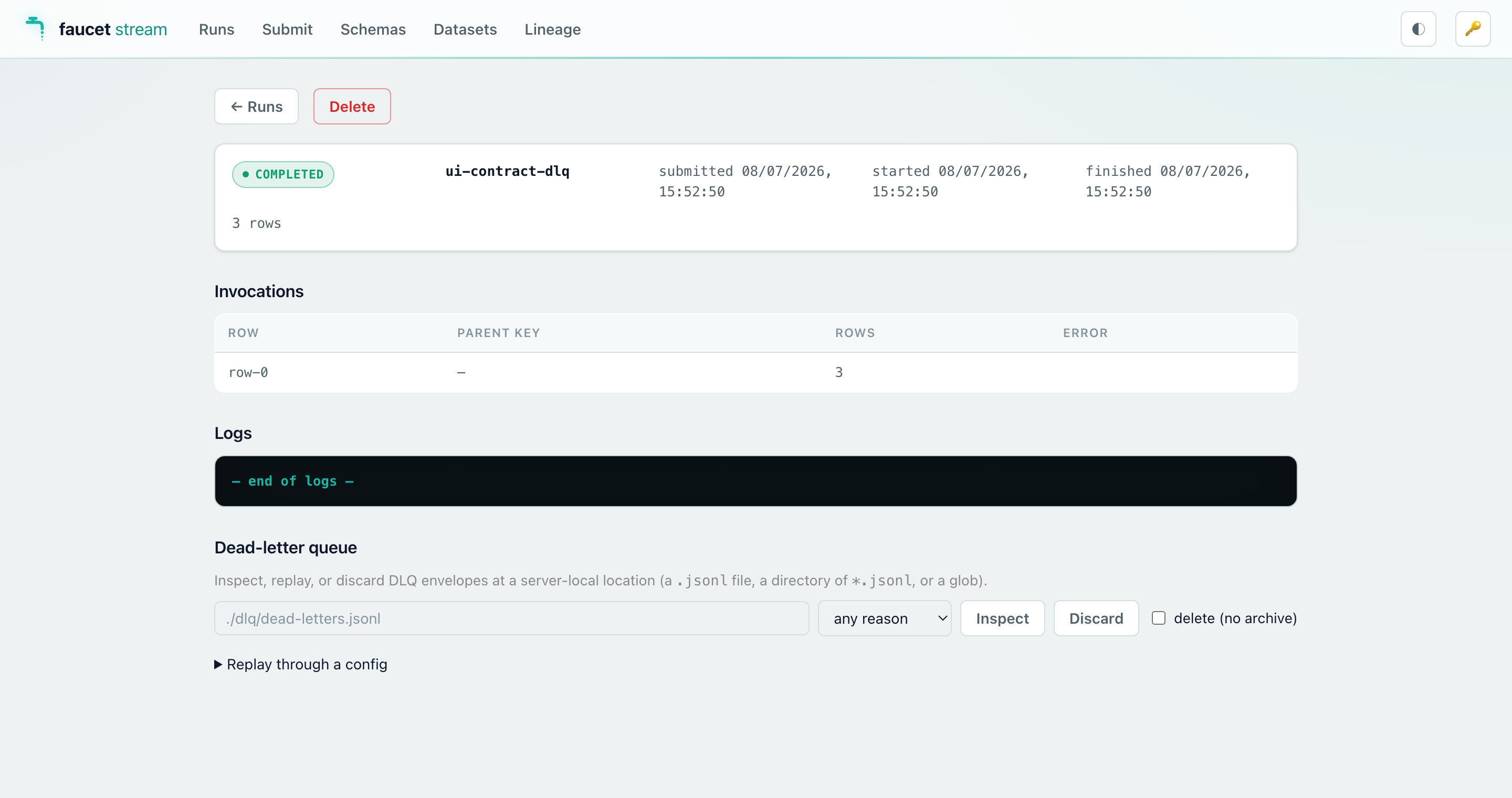This screenshot has width=1512, height=798.
Task: Click the faucet stream logo icon
Action: point(35,28)
